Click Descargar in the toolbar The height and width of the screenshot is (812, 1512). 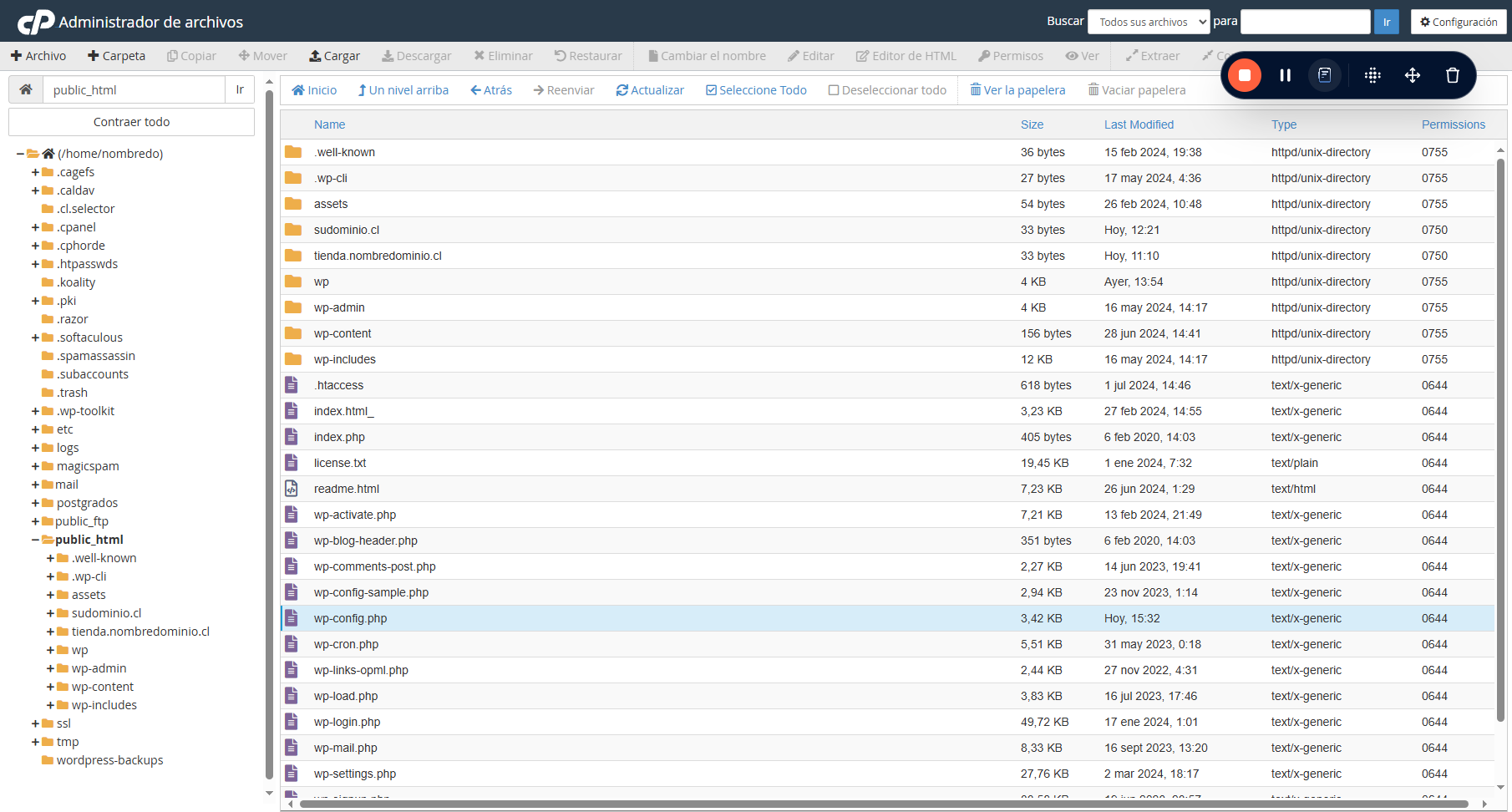(x=417, y=56)
